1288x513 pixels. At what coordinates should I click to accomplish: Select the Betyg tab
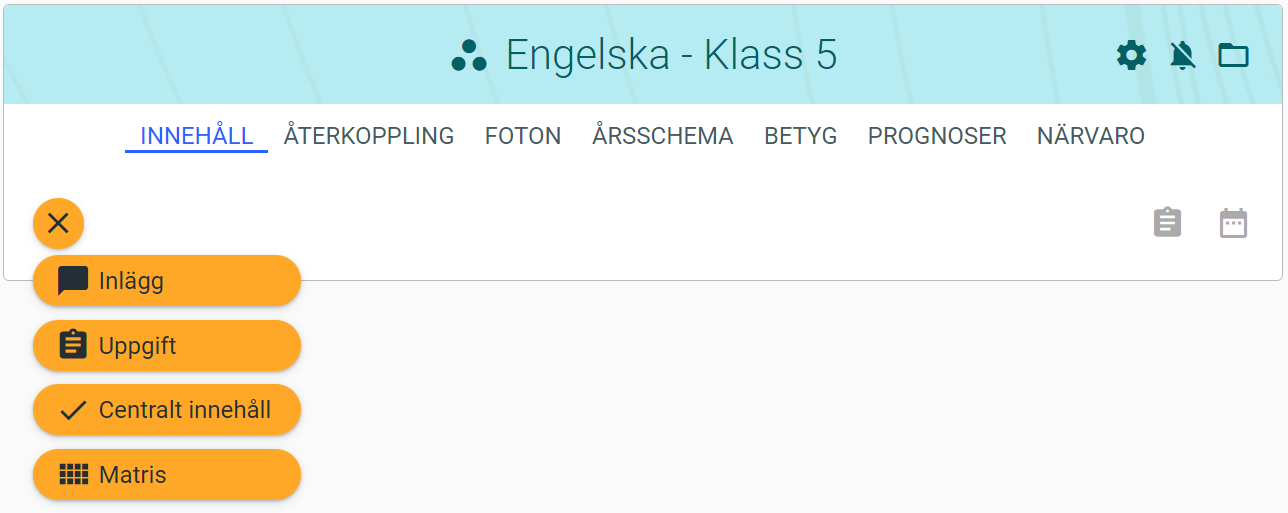800,136
